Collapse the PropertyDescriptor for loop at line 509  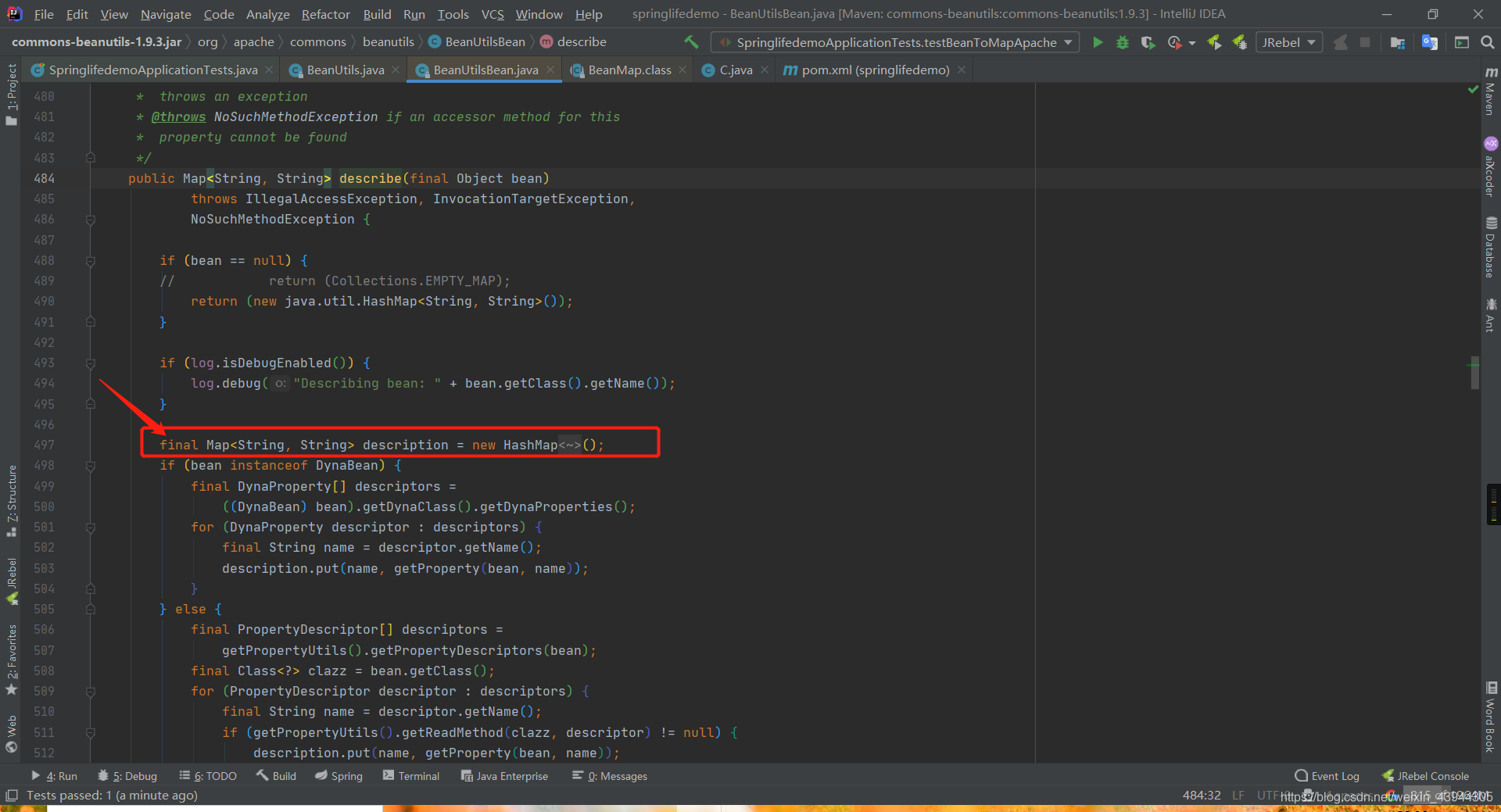click(91, 692)
